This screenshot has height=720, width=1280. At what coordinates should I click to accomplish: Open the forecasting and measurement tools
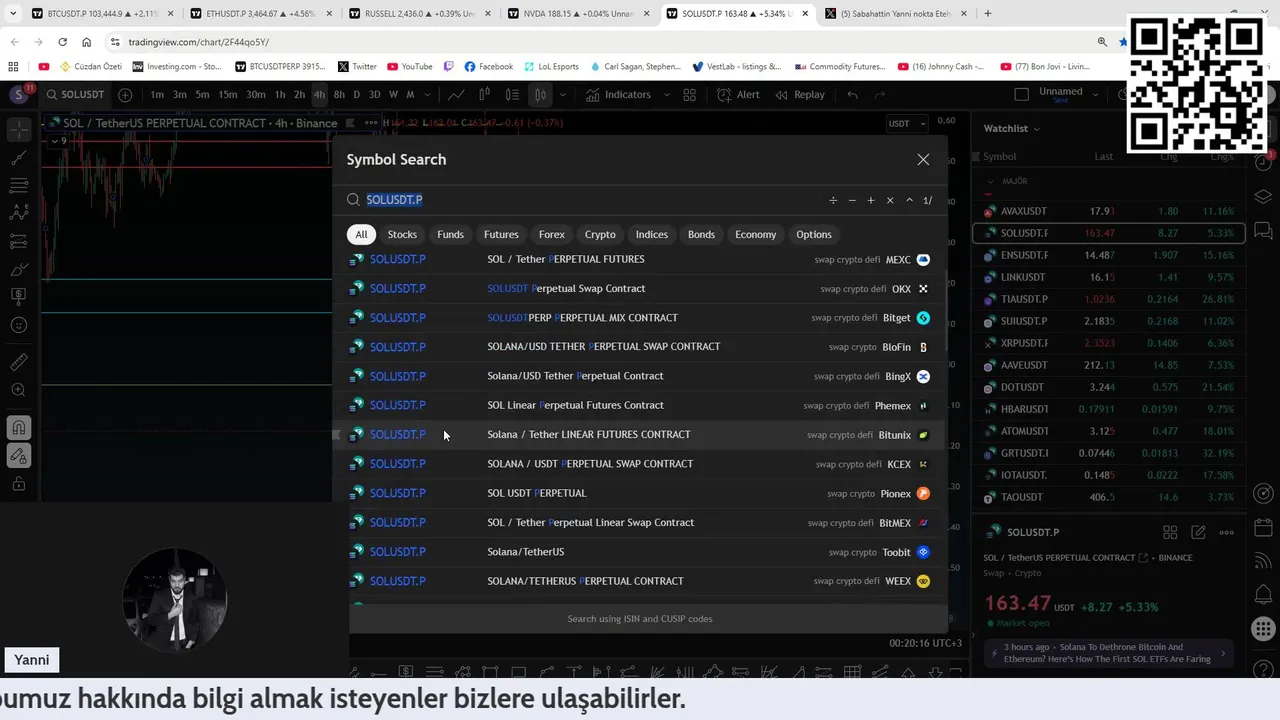[x=18, y=241]
